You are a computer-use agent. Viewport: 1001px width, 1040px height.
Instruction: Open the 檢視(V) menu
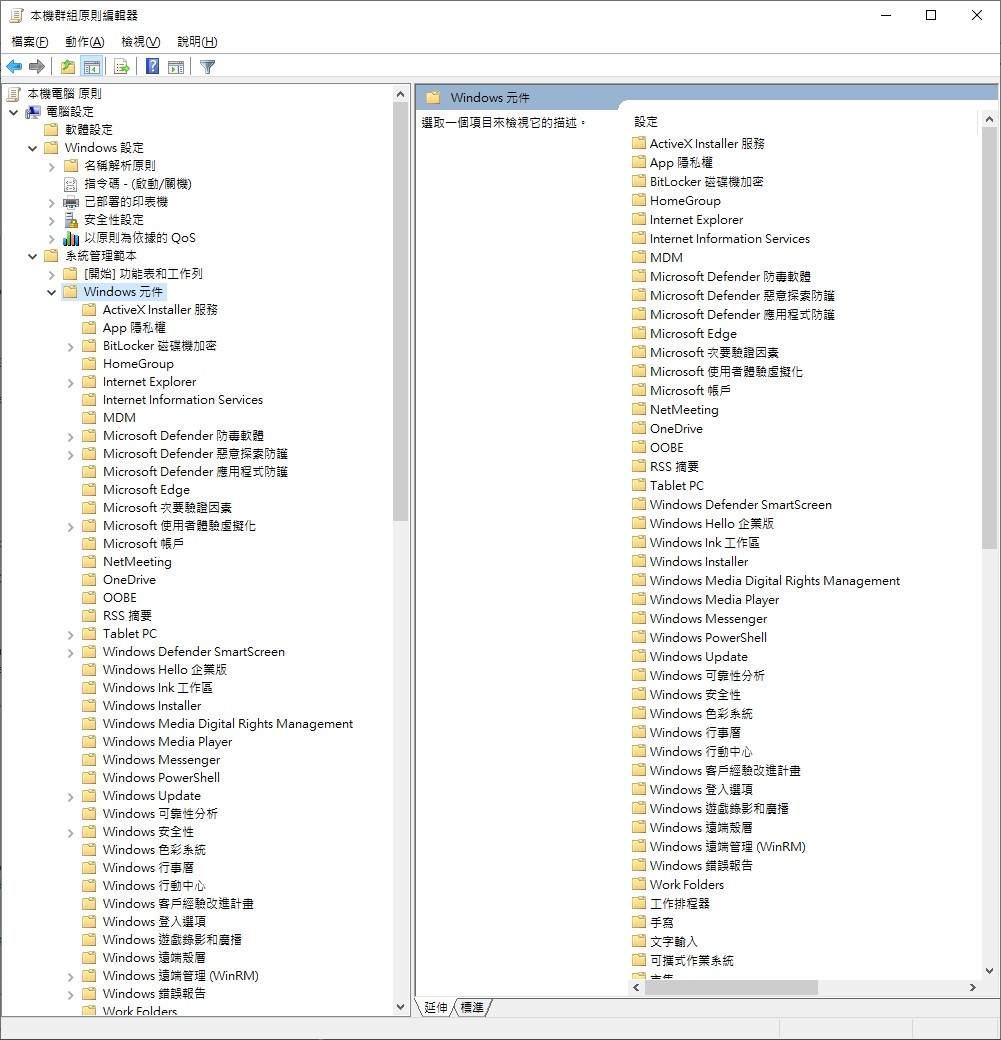click(140, 42)
